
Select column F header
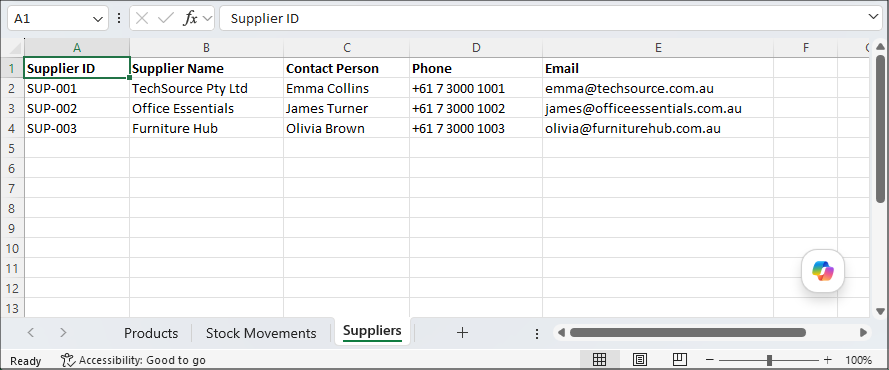805,48
